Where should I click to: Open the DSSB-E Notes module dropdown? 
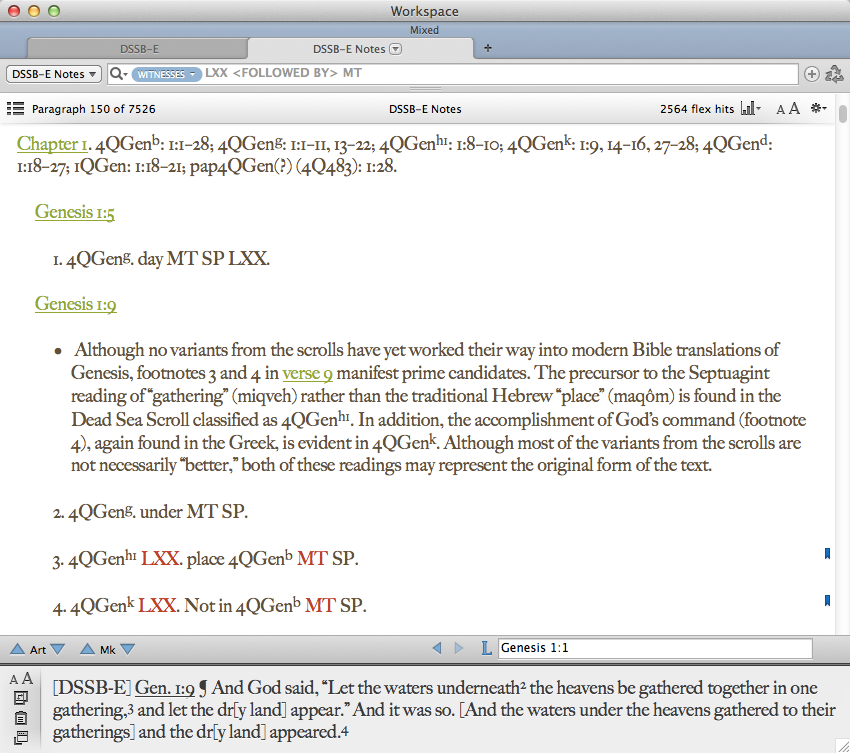(x=54, y=74)
